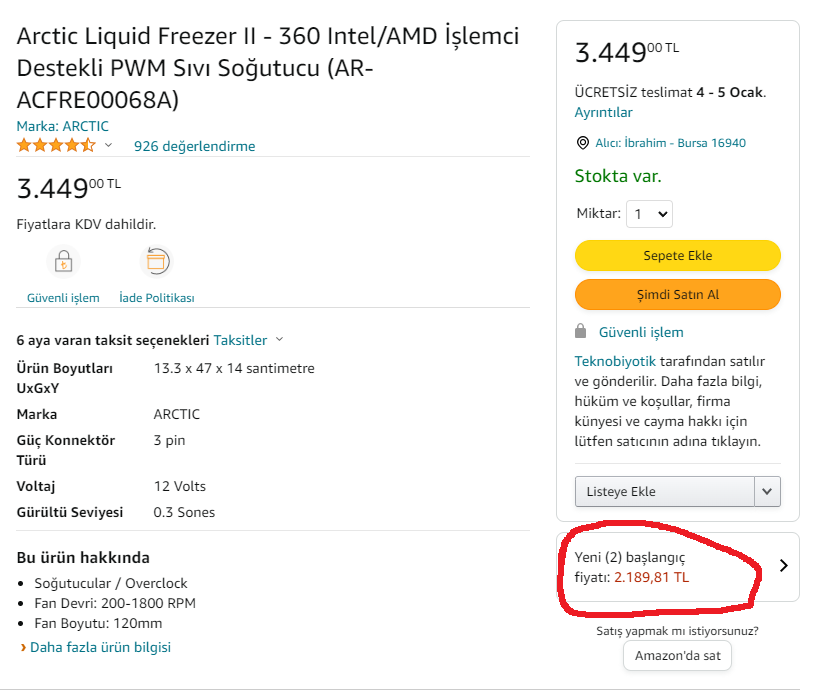Click the Ayrıntılar delivery details link
Viewport: 815px width, 690px height.
coord(603,112)
